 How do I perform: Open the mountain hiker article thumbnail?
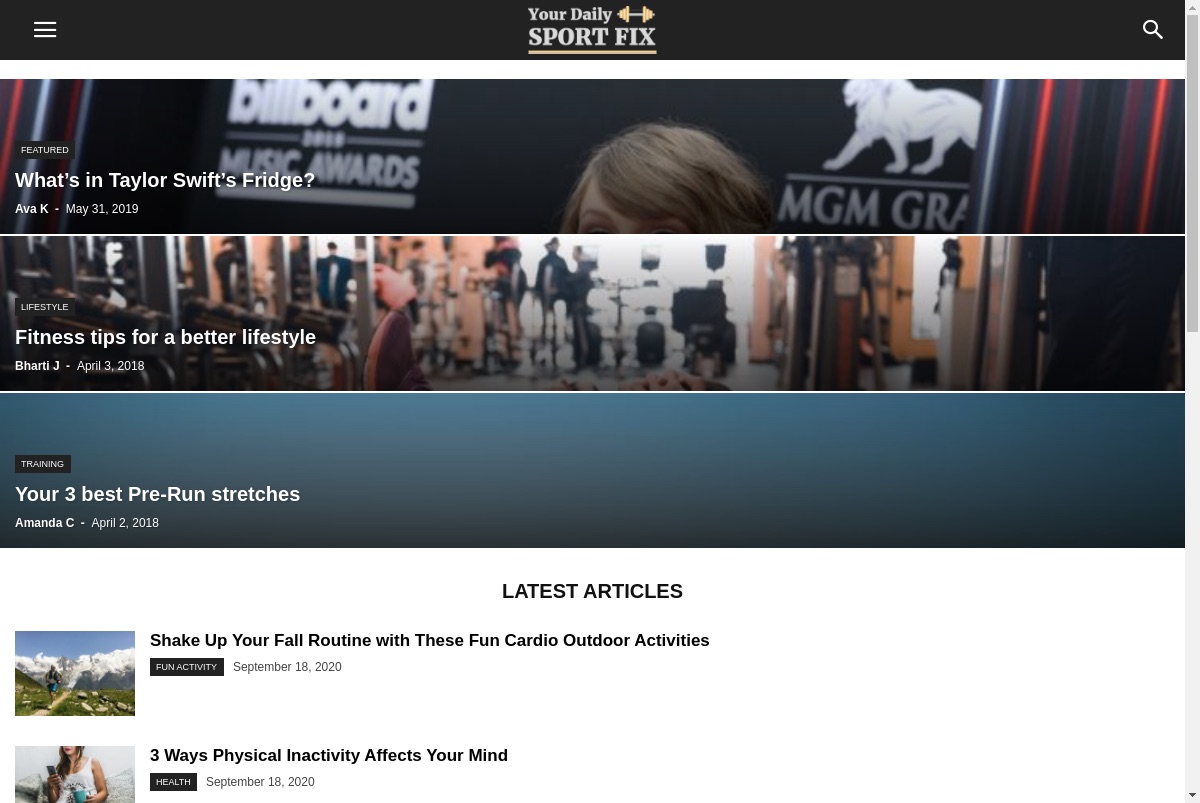75,673
